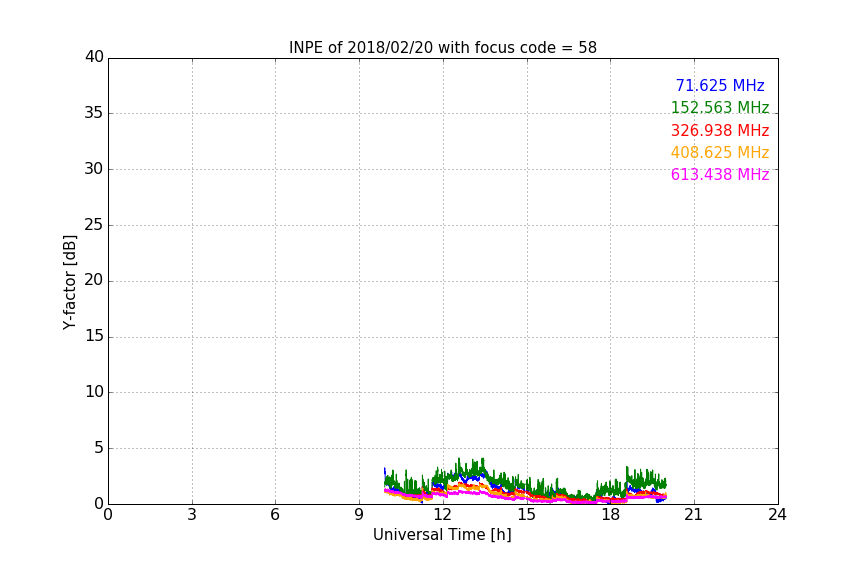Click the y-axis tick value 5

(99, 448)
